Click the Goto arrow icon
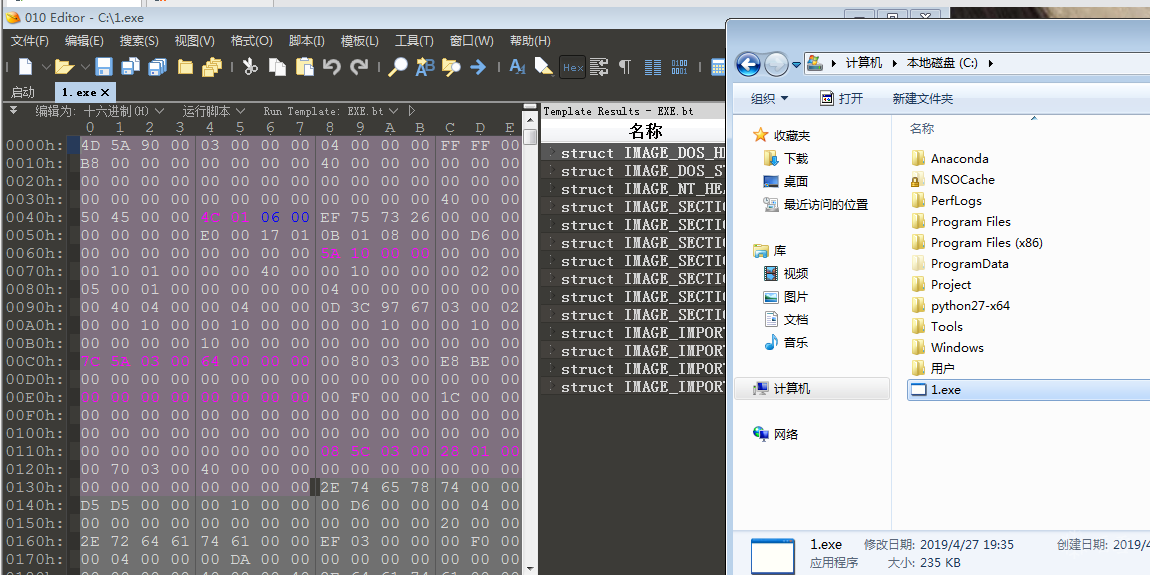The width and height of the screenshot is (1150, 575). pos(478,67)
